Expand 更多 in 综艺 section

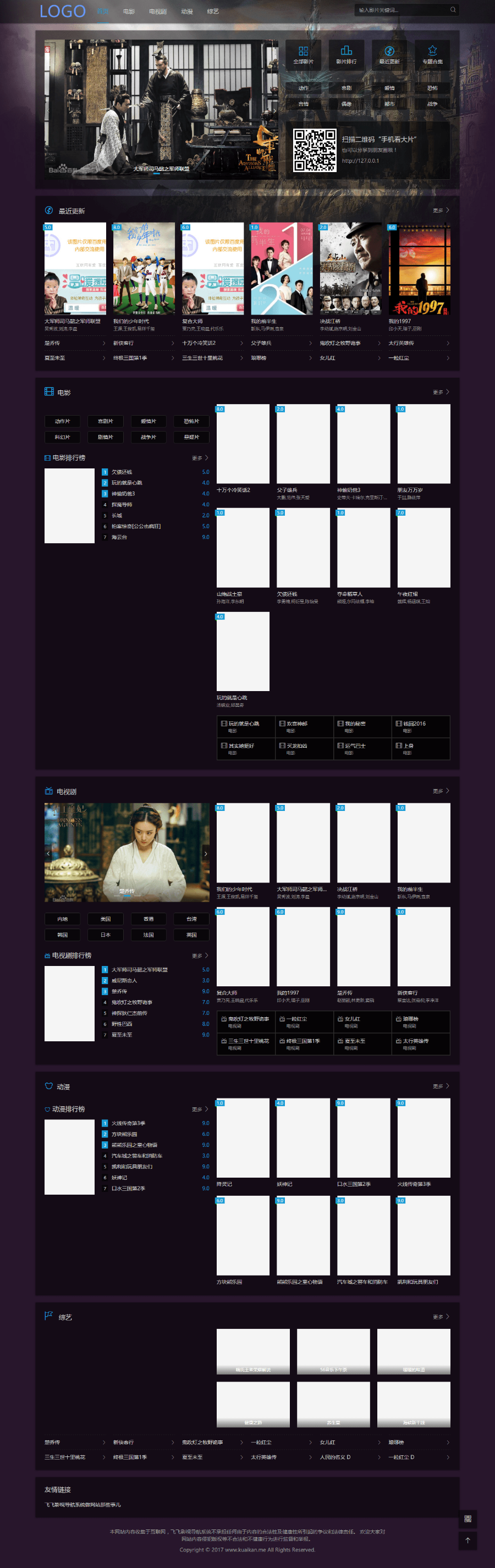pyautogui.click(x=441, y=1317)
